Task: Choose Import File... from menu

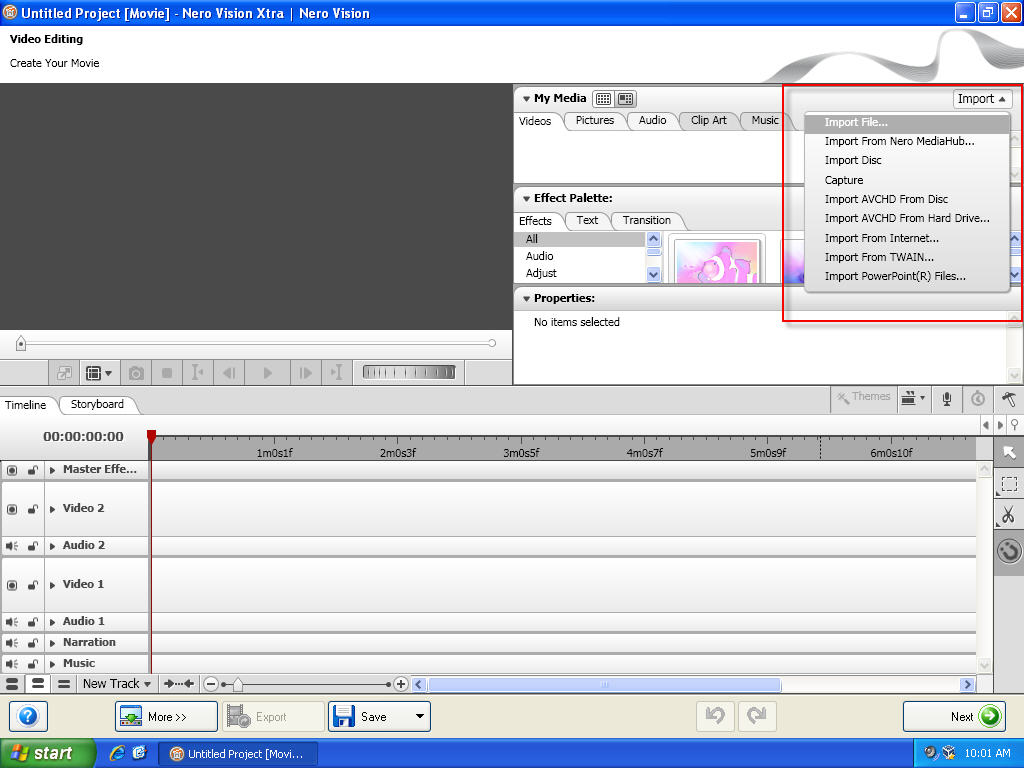Action: coord(907,123)
